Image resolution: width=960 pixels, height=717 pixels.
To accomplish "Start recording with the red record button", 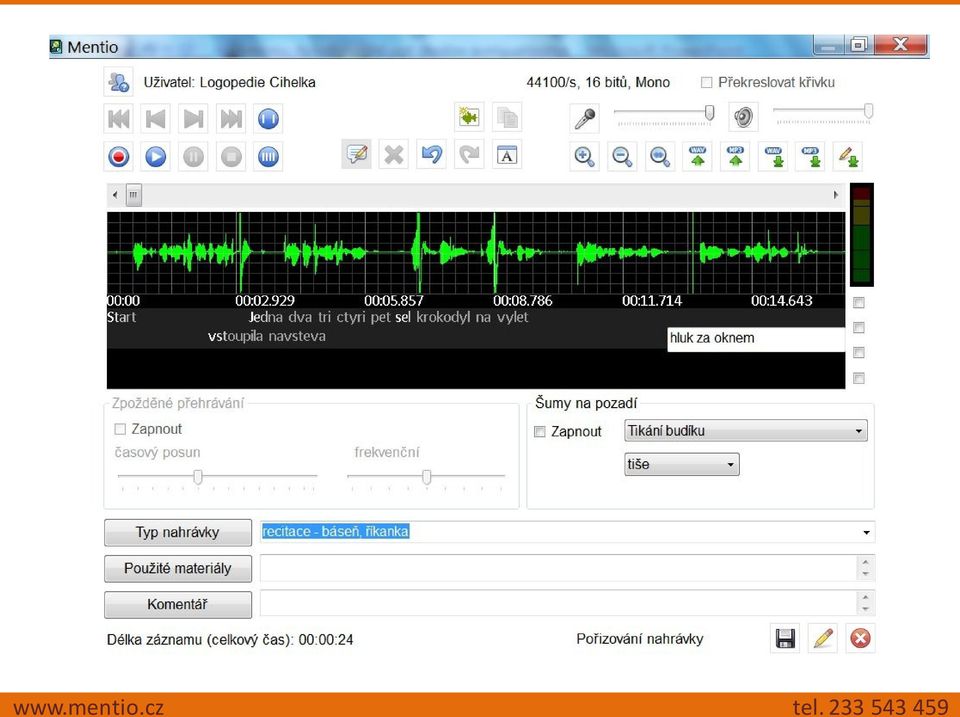I will pos(118,157).
